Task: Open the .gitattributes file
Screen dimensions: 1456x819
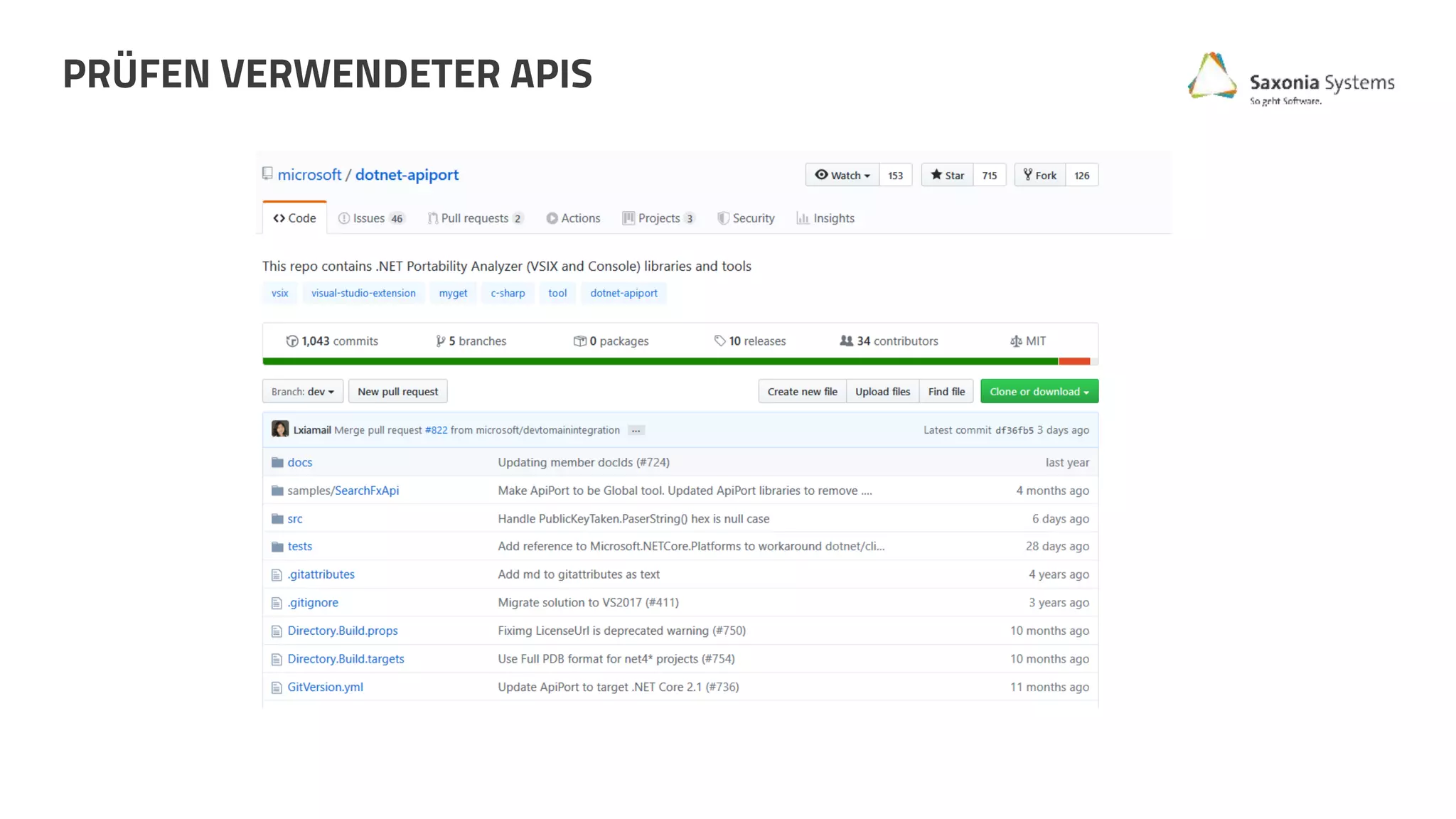Action: [321, 574]
